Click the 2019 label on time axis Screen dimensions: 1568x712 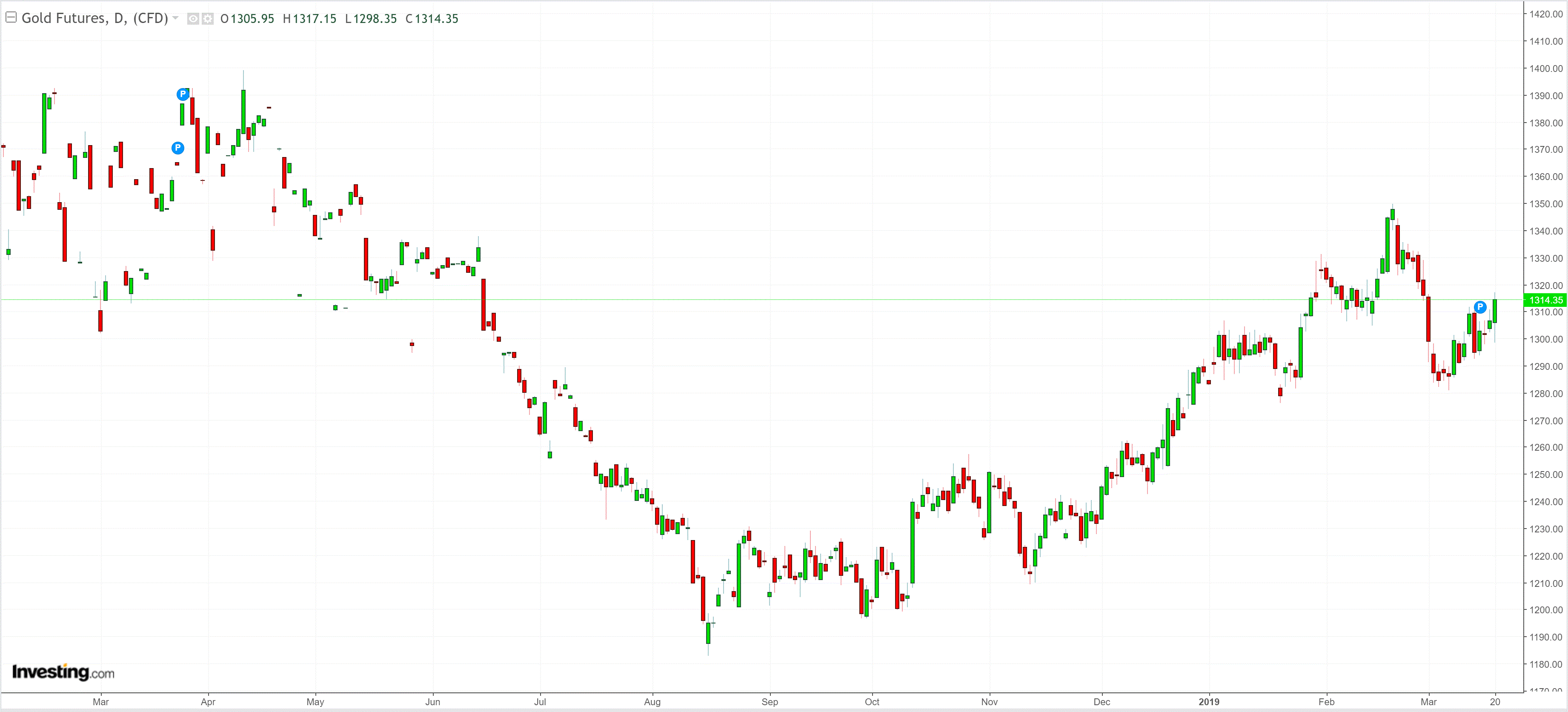[1209, 702]
